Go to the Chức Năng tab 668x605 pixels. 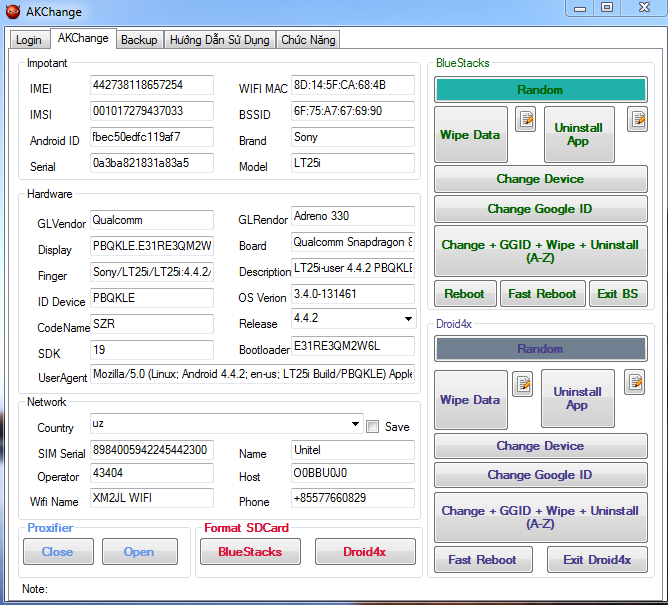(308, 40)
